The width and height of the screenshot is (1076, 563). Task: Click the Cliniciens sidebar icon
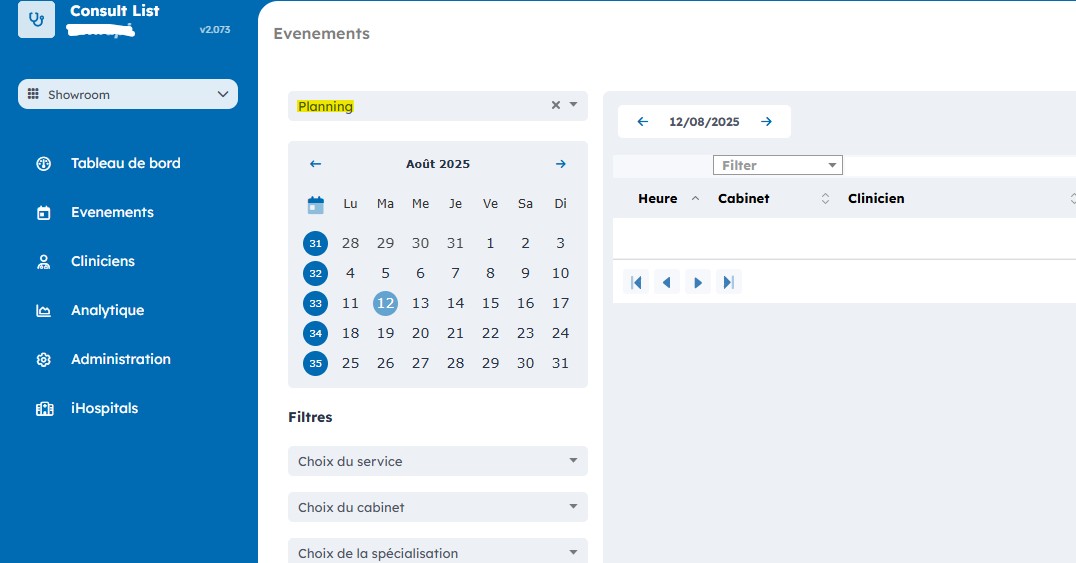tap(44, 262)
